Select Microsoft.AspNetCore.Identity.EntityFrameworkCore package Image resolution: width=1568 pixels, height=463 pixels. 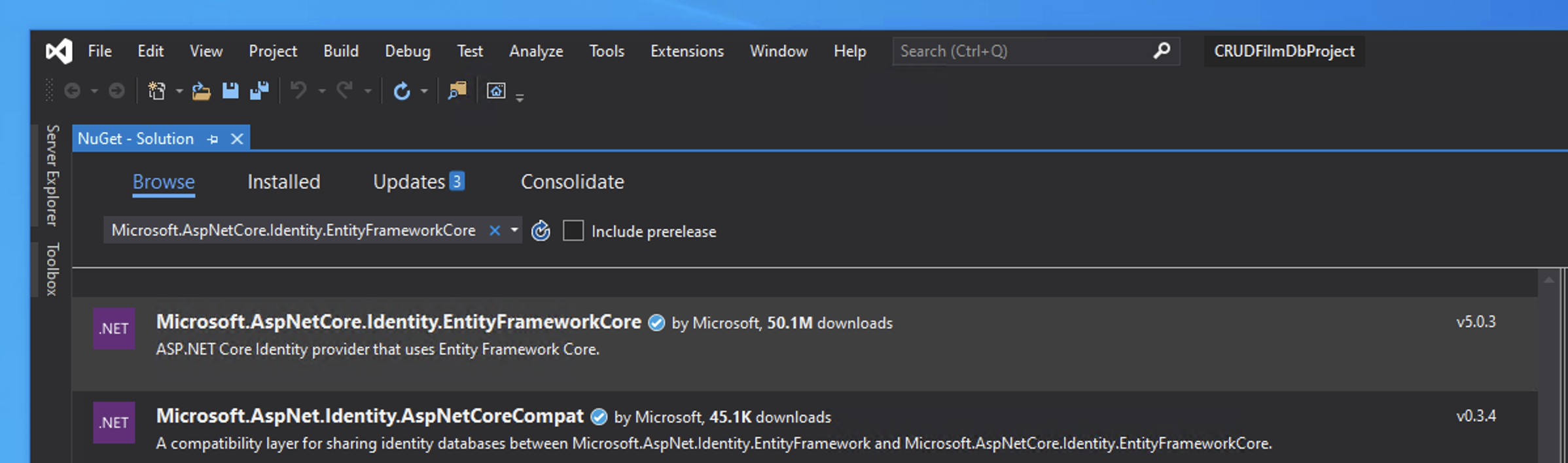804,343
